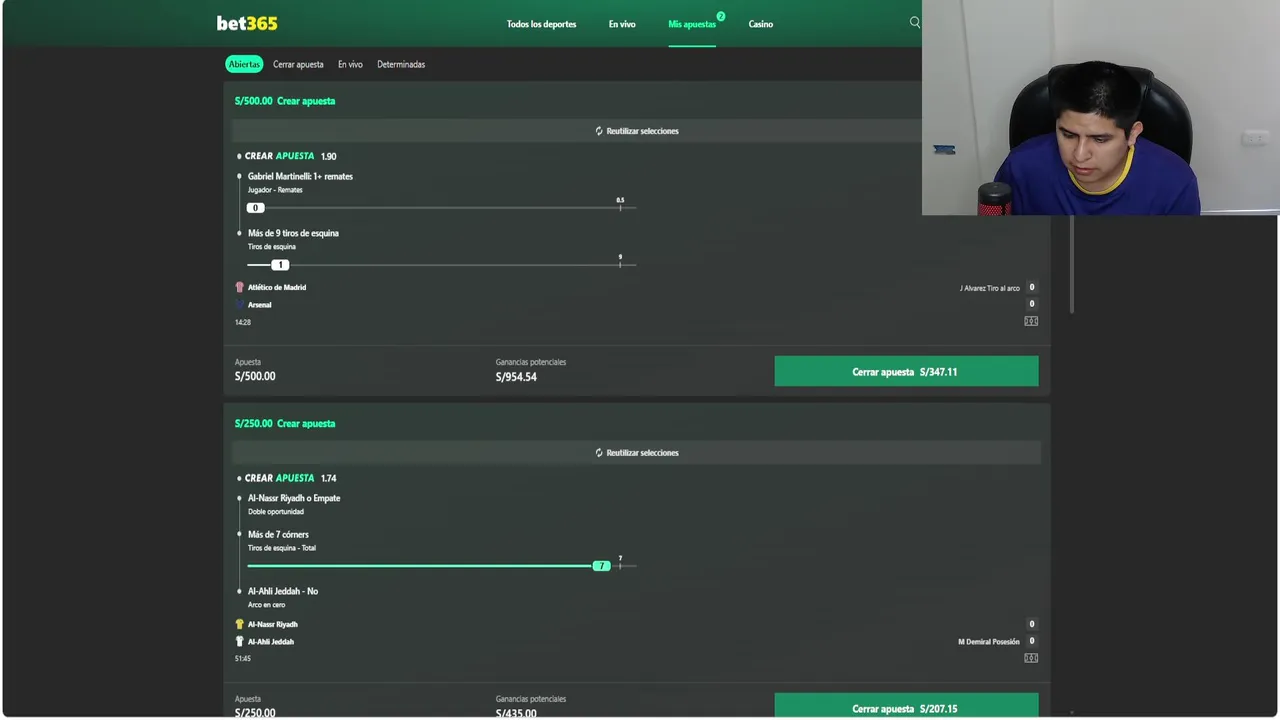
Task: Click Al-Nassr Riyadh o Empate selection
Action: (294, 498)
